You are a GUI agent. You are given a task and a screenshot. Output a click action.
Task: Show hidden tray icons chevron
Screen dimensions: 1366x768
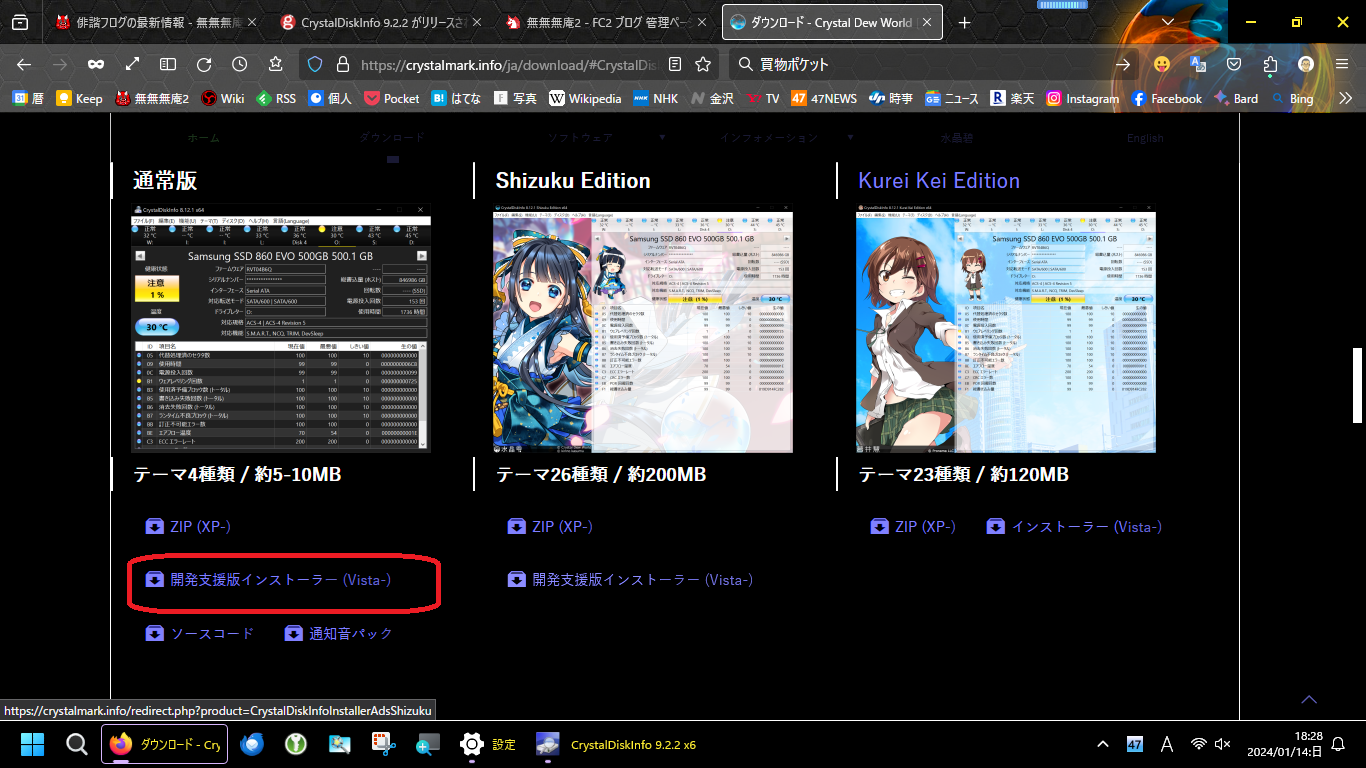tap(1103, 744)
